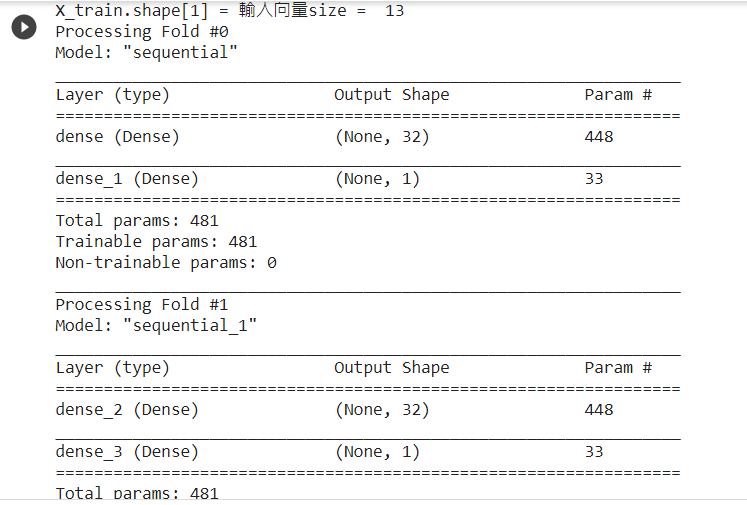Click param count 33 for dense_3
Viewport: 747px width, 505px height.
coord(594,451)
